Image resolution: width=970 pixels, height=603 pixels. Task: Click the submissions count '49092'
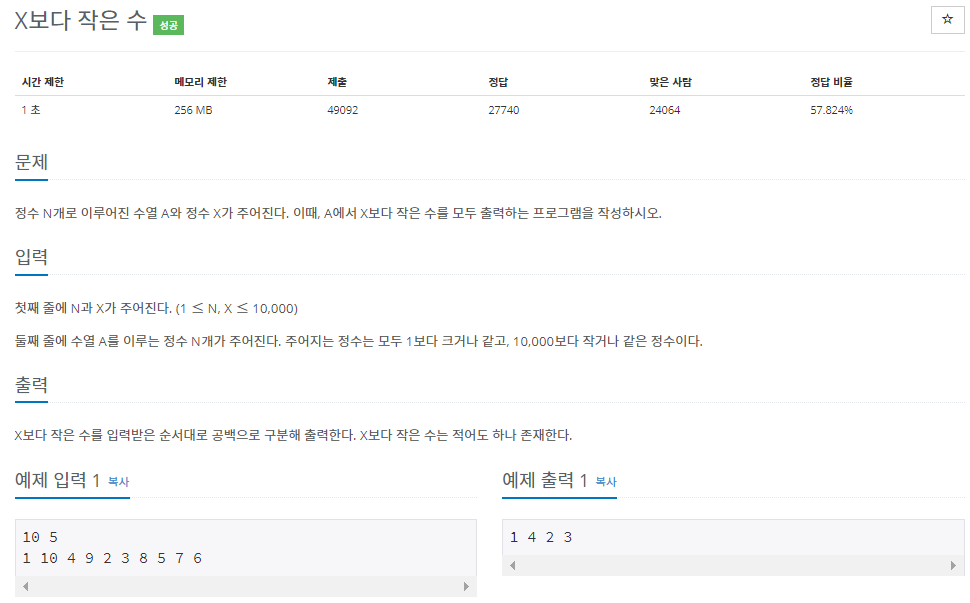343,110
